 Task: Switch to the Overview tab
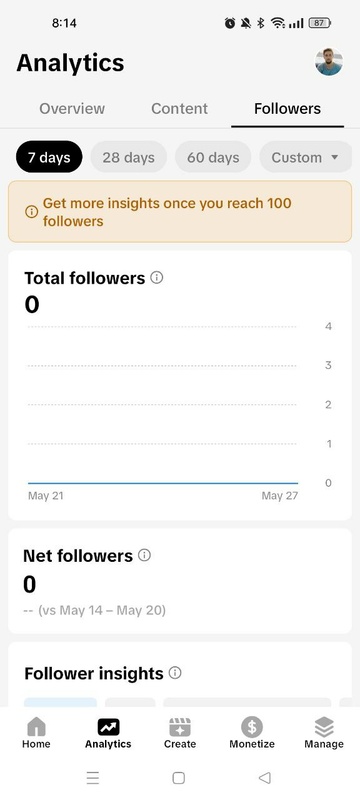coord(72,109)
